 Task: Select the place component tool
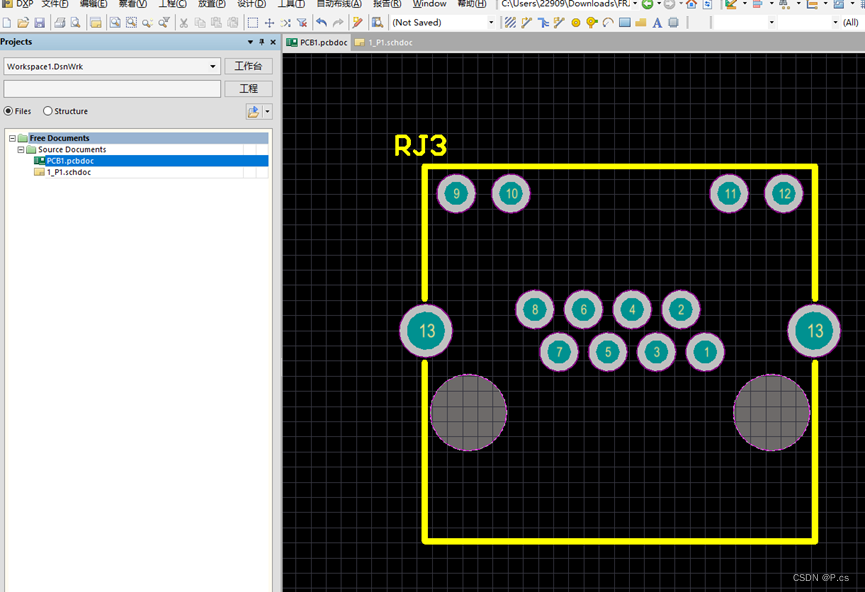[673, 23]
